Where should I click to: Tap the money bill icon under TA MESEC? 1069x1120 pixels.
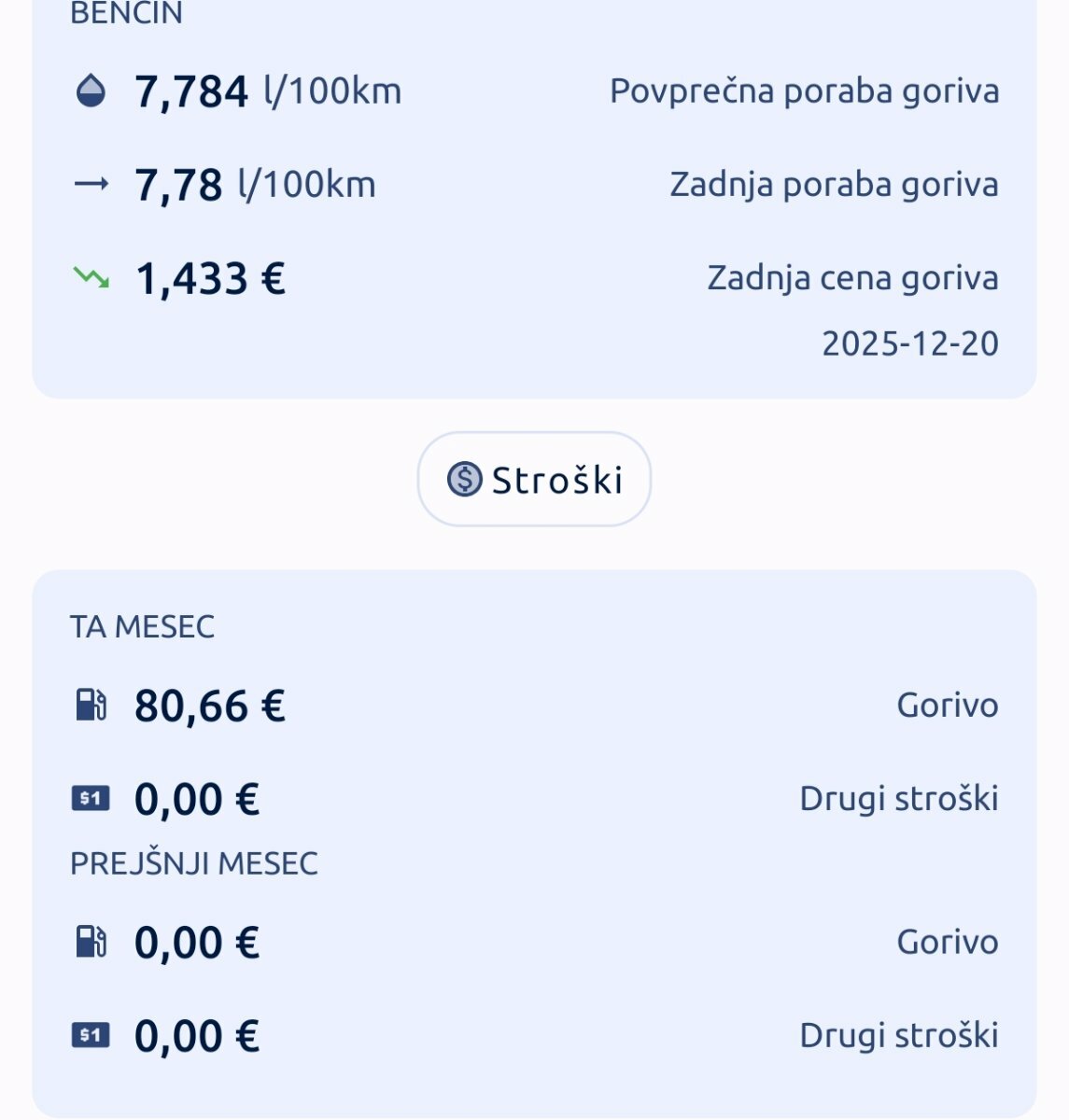(x=91, y=799)
